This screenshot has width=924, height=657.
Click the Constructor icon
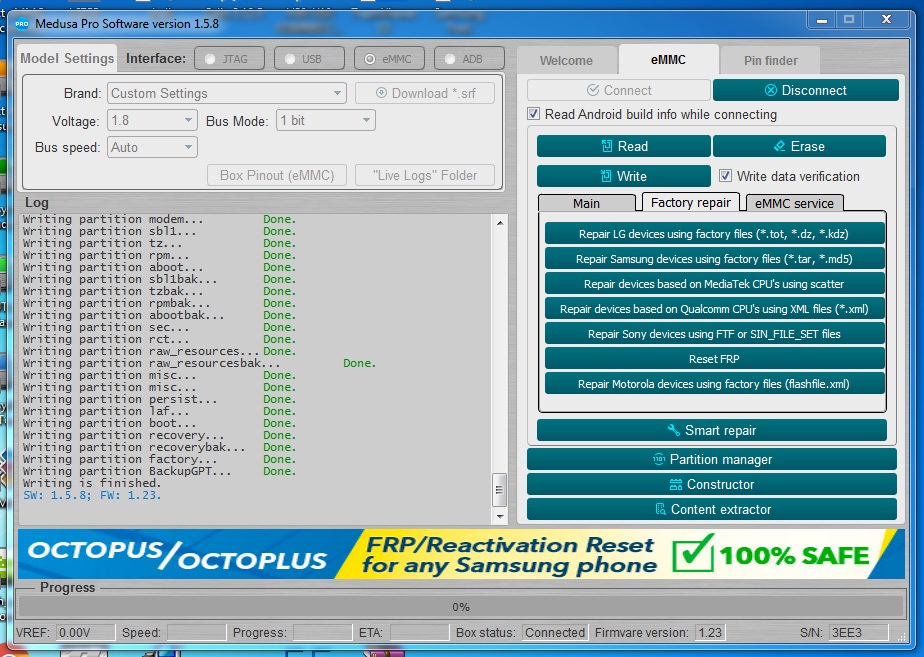676,484
